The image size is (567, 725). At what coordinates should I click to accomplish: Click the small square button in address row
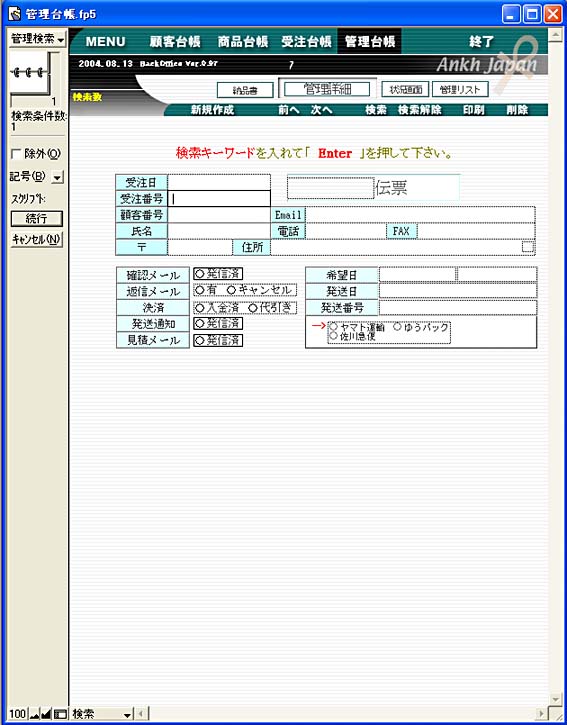528,247
